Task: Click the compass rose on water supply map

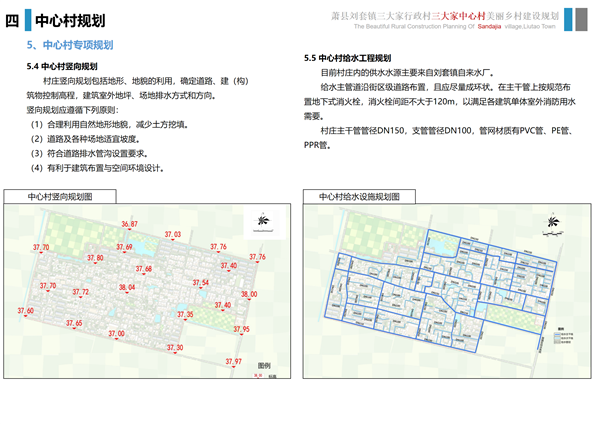Action: pyautogui.click(x=550, y=223)
